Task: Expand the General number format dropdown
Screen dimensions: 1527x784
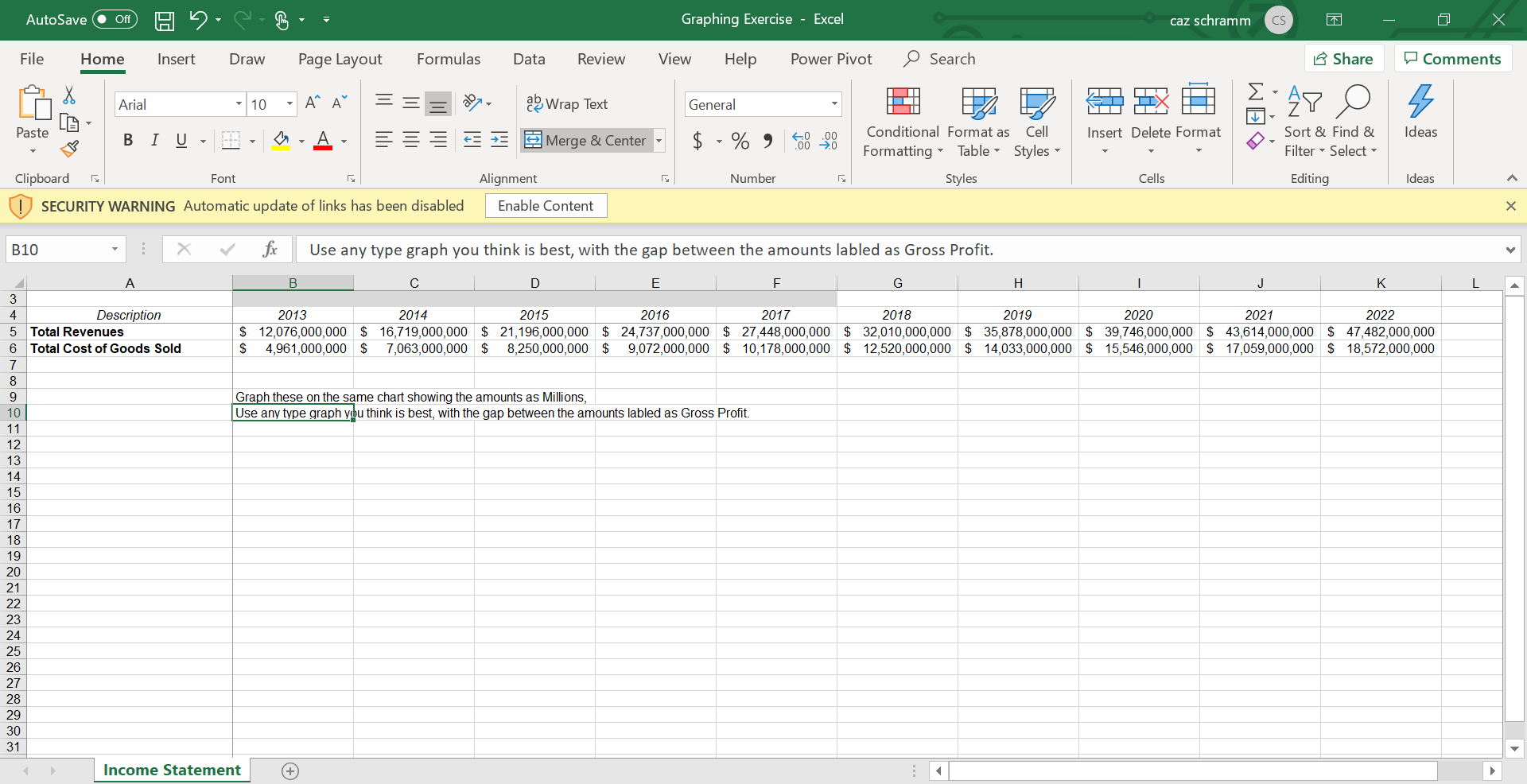Action: point(833,104)
